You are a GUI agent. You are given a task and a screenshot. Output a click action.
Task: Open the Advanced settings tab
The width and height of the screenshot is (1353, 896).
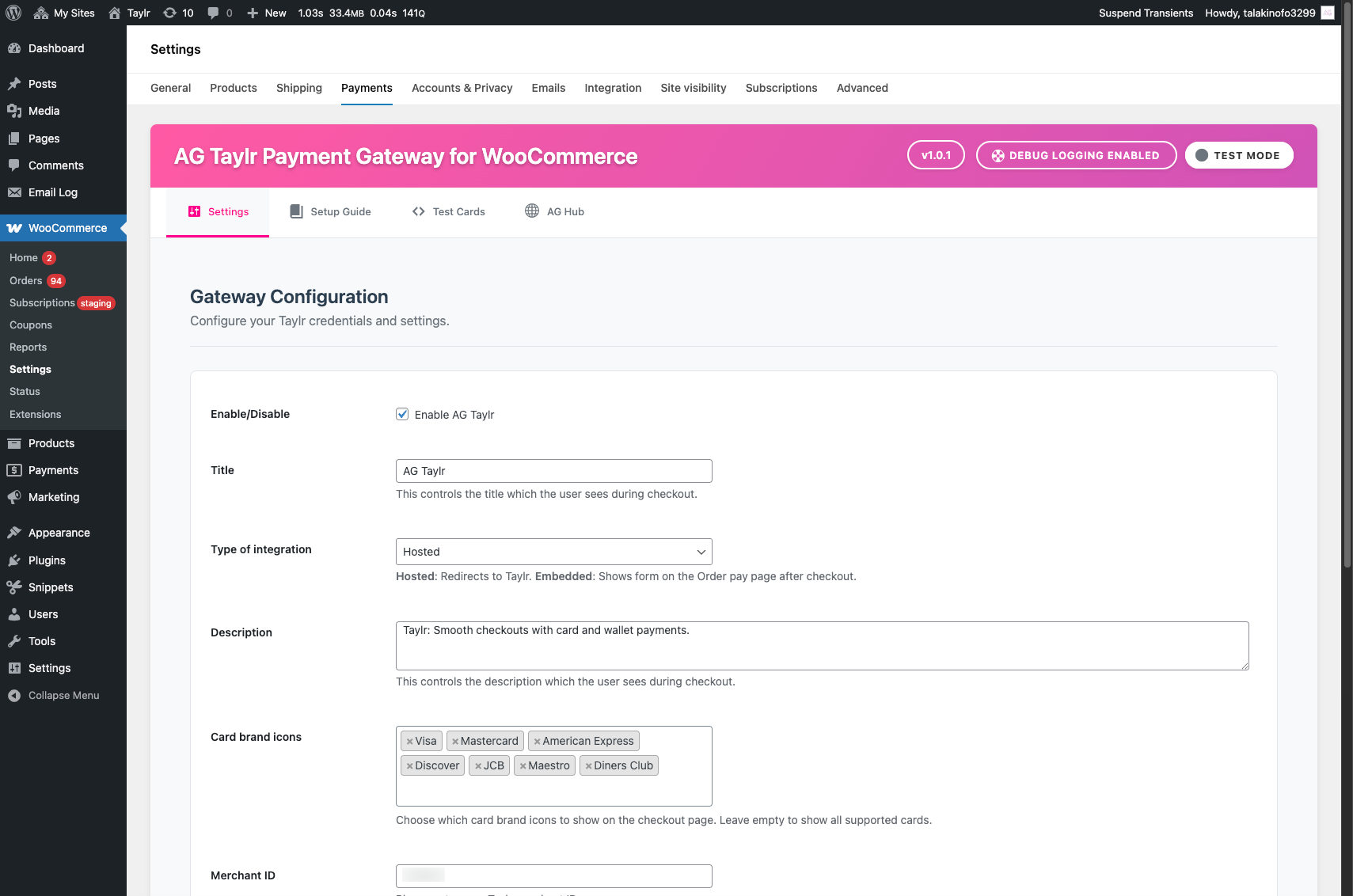tap(862, 88)
